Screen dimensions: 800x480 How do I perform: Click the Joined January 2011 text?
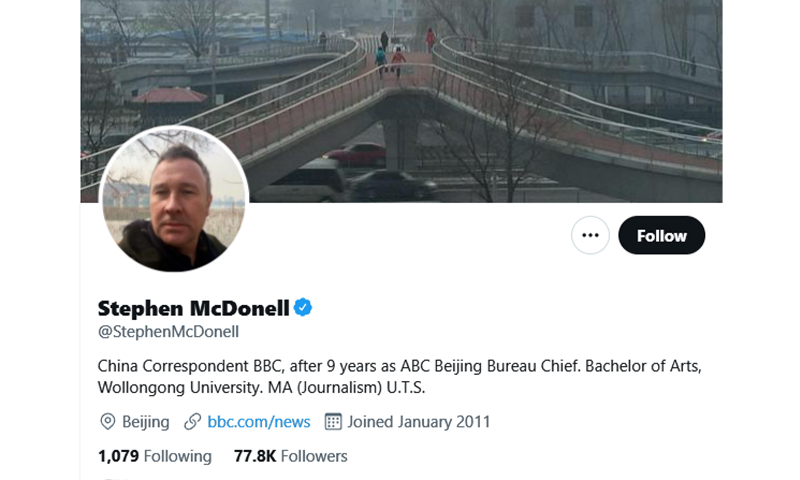[419, 422]
